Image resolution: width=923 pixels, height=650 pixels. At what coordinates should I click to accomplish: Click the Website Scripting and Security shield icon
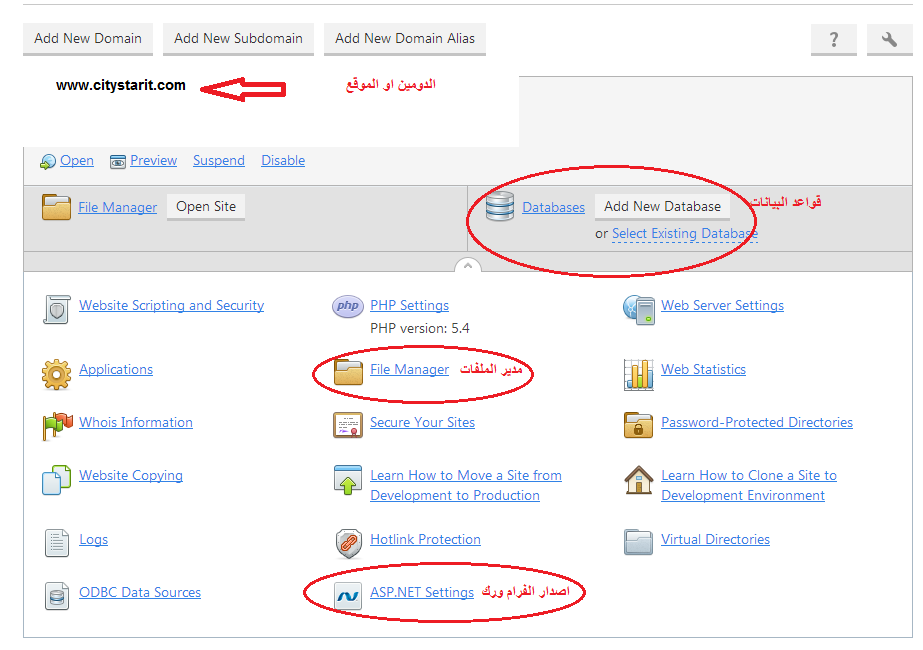[x=57, y=309]
